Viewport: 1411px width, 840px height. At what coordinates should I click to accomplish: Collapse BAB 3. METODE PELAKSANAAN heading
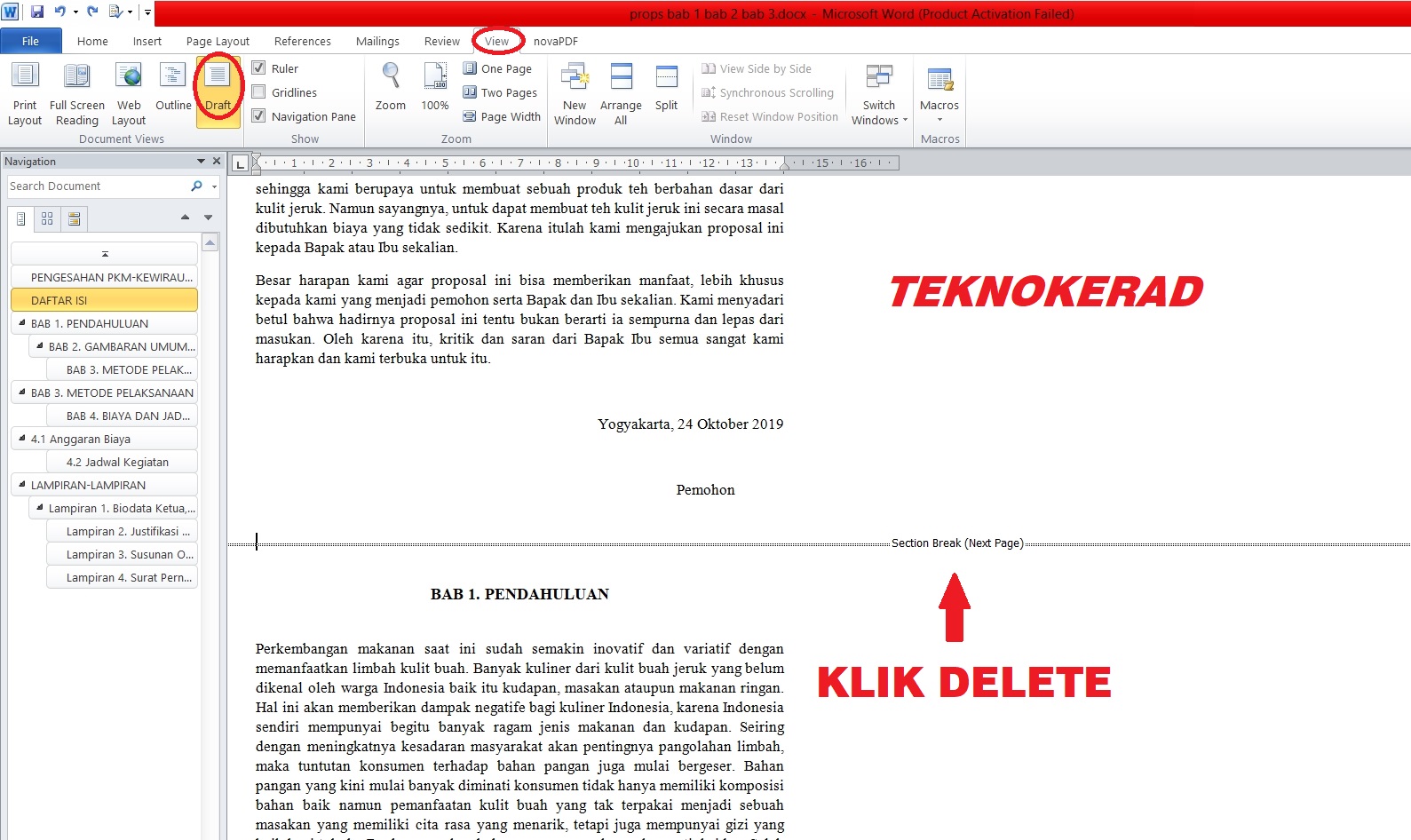[x=22, y=392]
